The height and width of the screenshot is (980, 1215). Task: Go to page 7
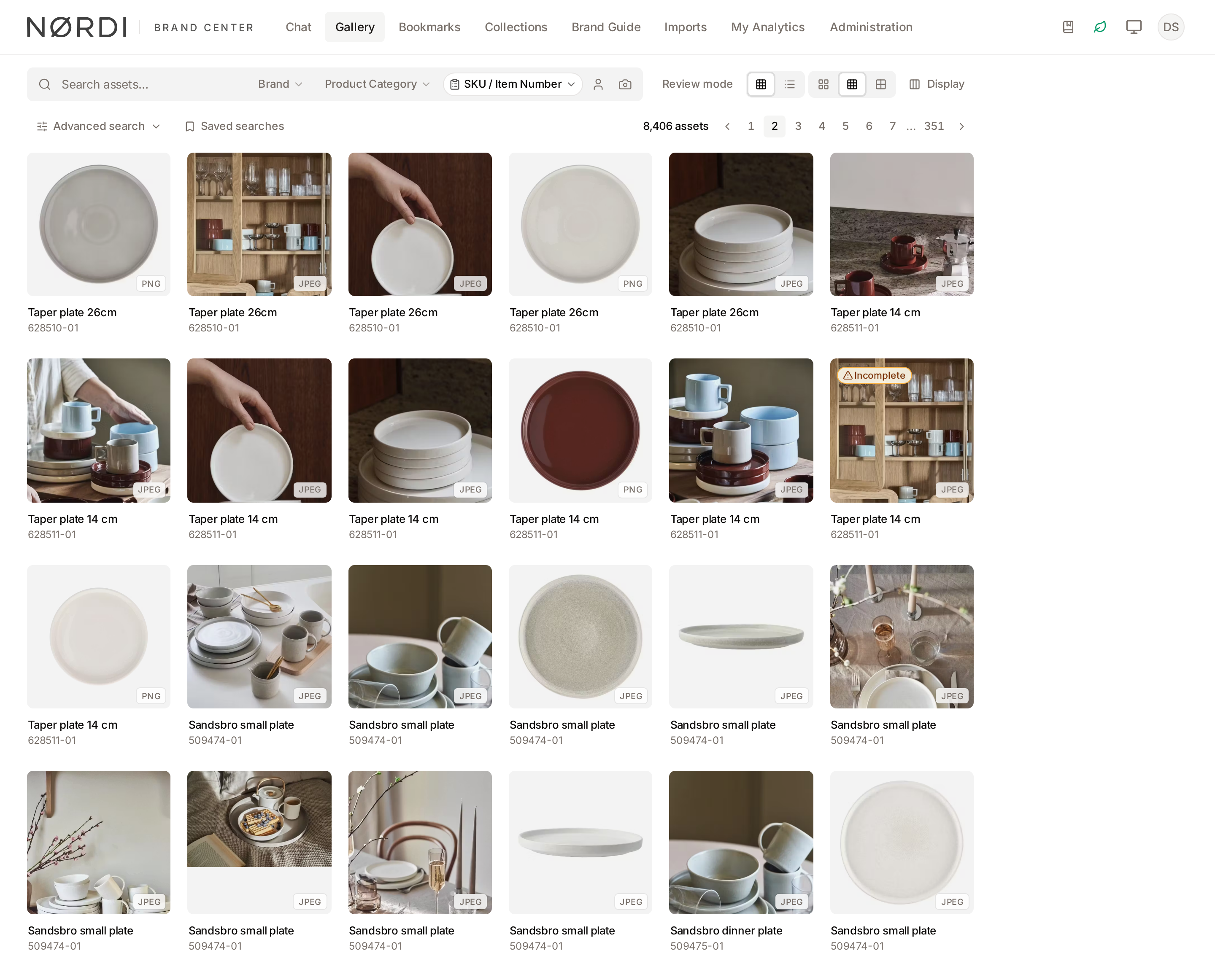892,127
